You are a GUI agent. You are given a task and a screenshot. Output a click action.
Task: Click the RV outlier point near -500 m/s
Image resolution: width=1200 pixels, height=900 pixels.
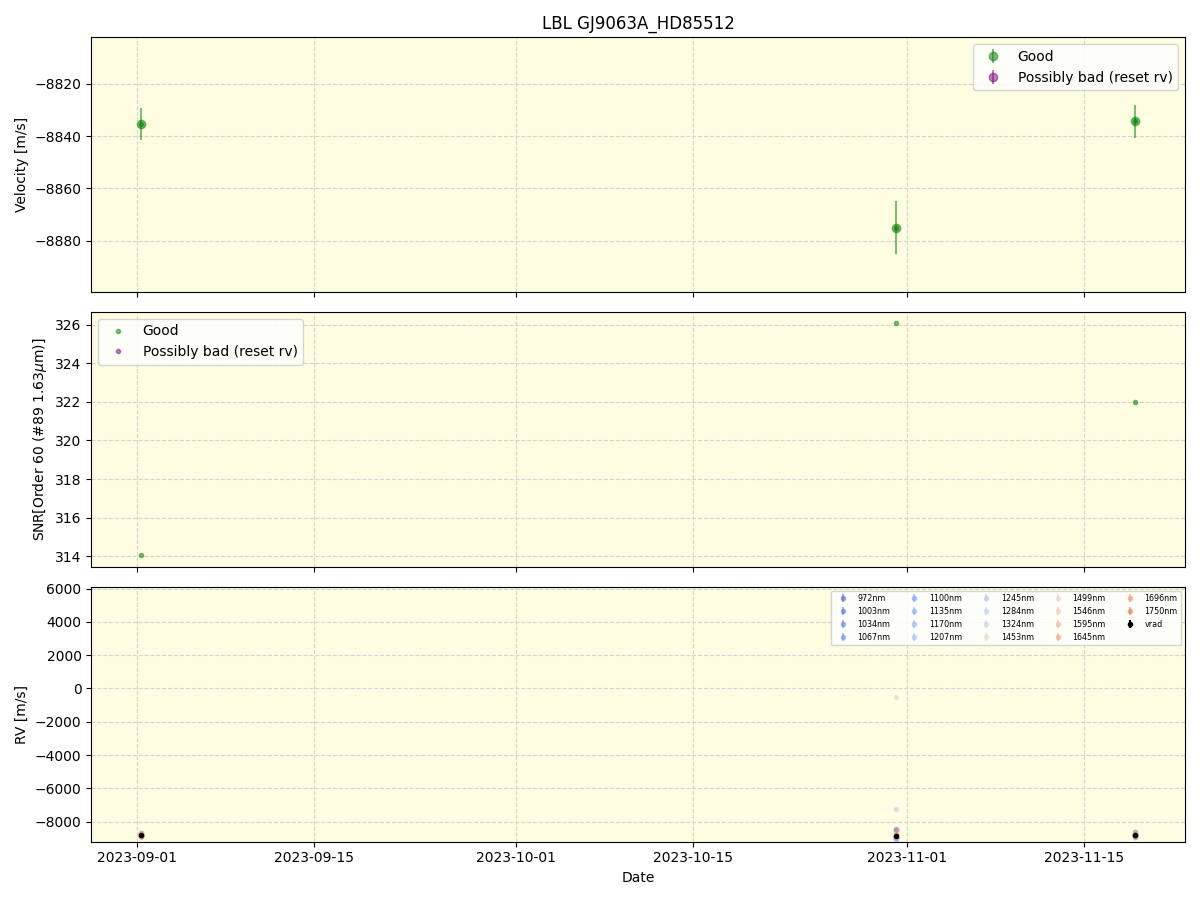coord(896,697)
